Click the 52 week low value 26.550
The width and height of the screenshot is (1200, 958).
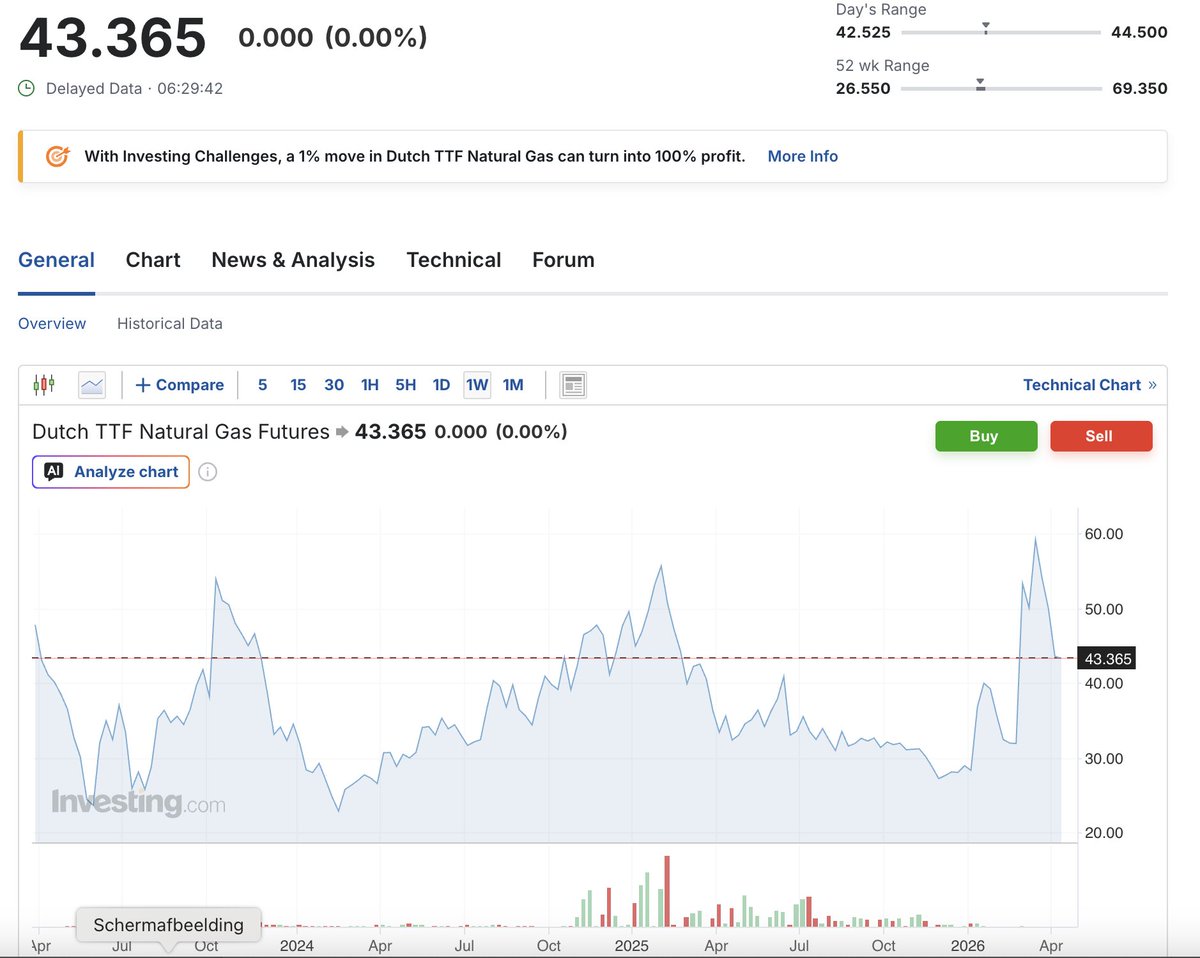[x=863, y=88]
